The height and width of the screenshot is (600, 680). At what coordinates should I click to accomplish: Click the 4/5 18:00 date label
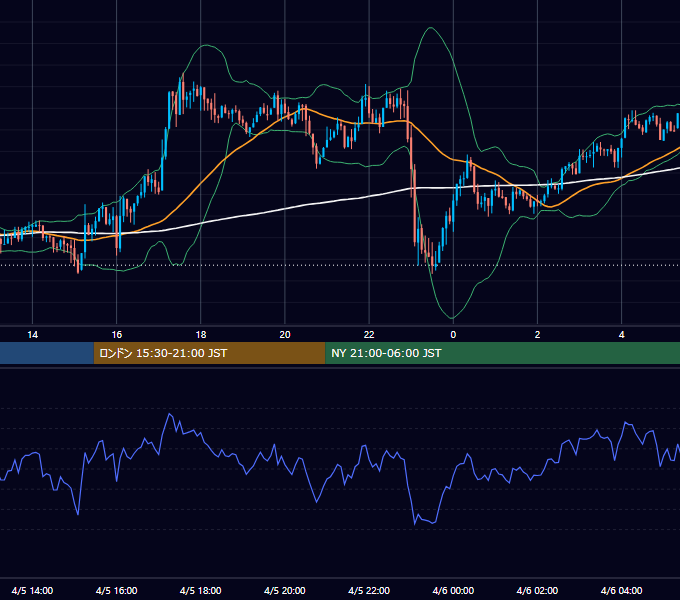pos(201,590)
